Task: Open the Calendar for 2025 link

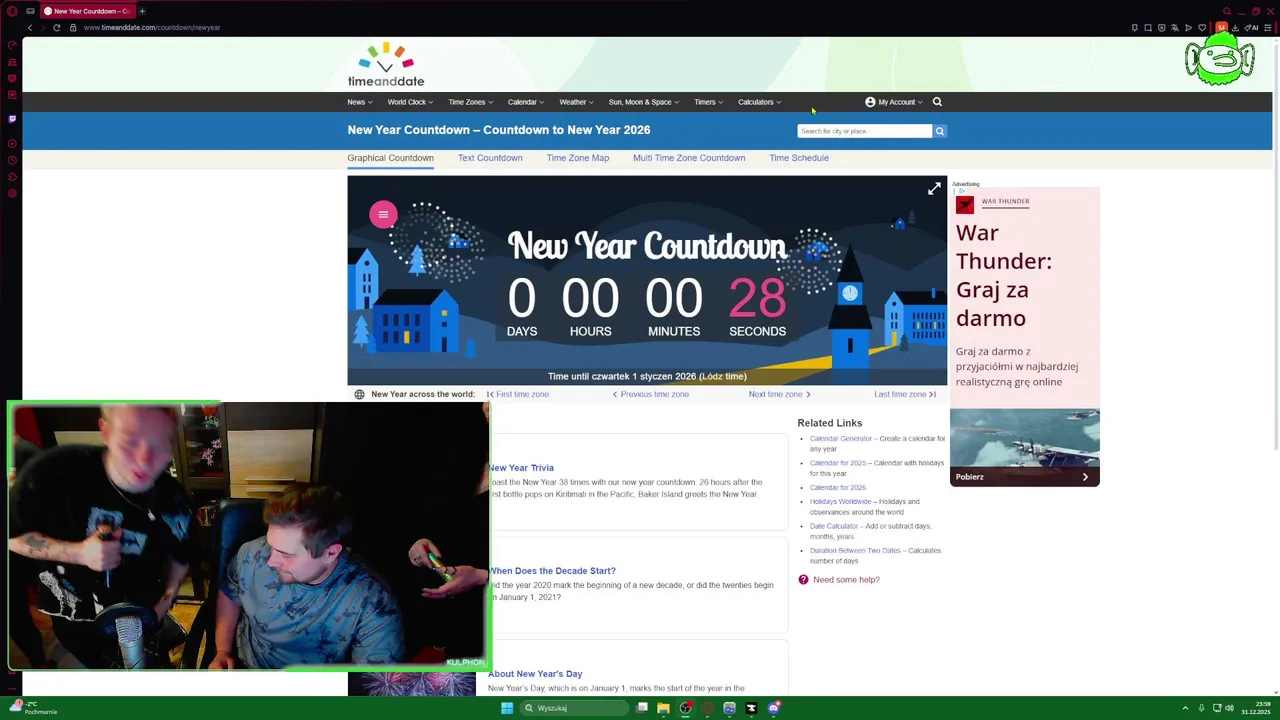Action: (838, 463)
